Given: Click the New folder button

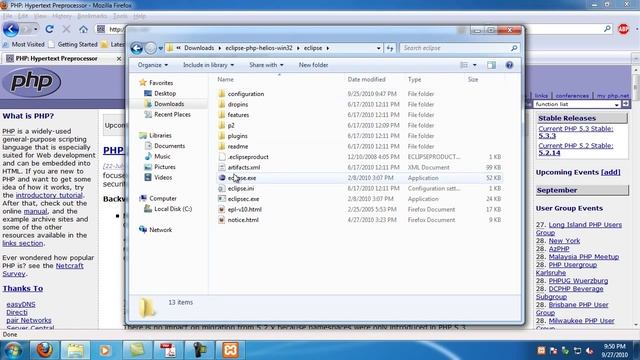Looking at the screenshot, I should [313, 65].
